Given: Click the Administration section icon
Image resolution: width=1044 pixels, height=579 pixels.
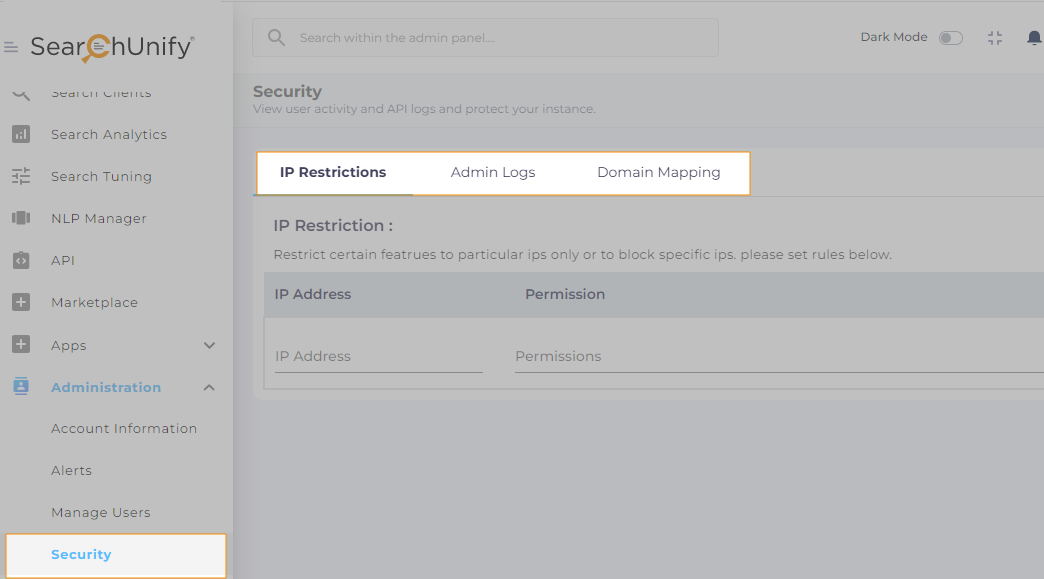Looking at the screenshot, I should point(21,387).
